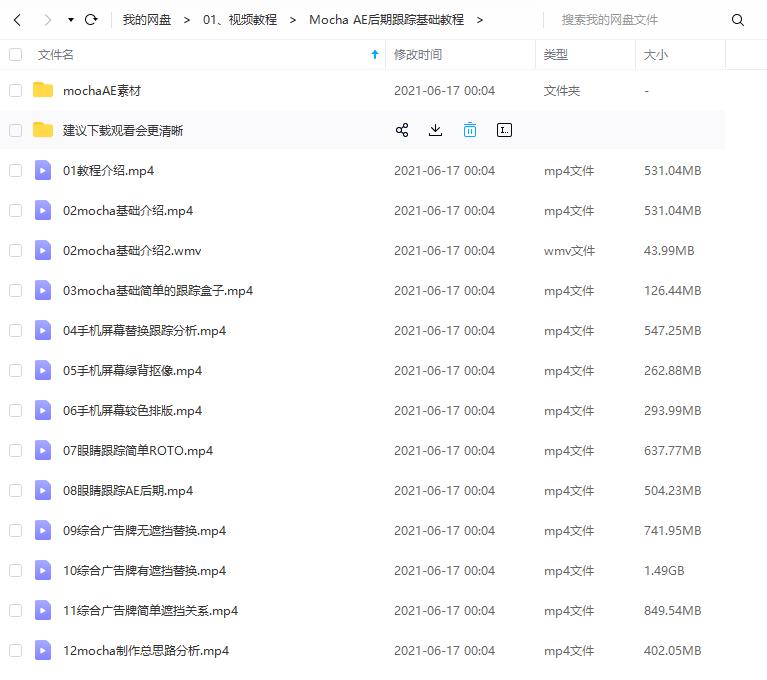767x680 pixels.
Task: Refresh the file list
Action: pos(91,20)
